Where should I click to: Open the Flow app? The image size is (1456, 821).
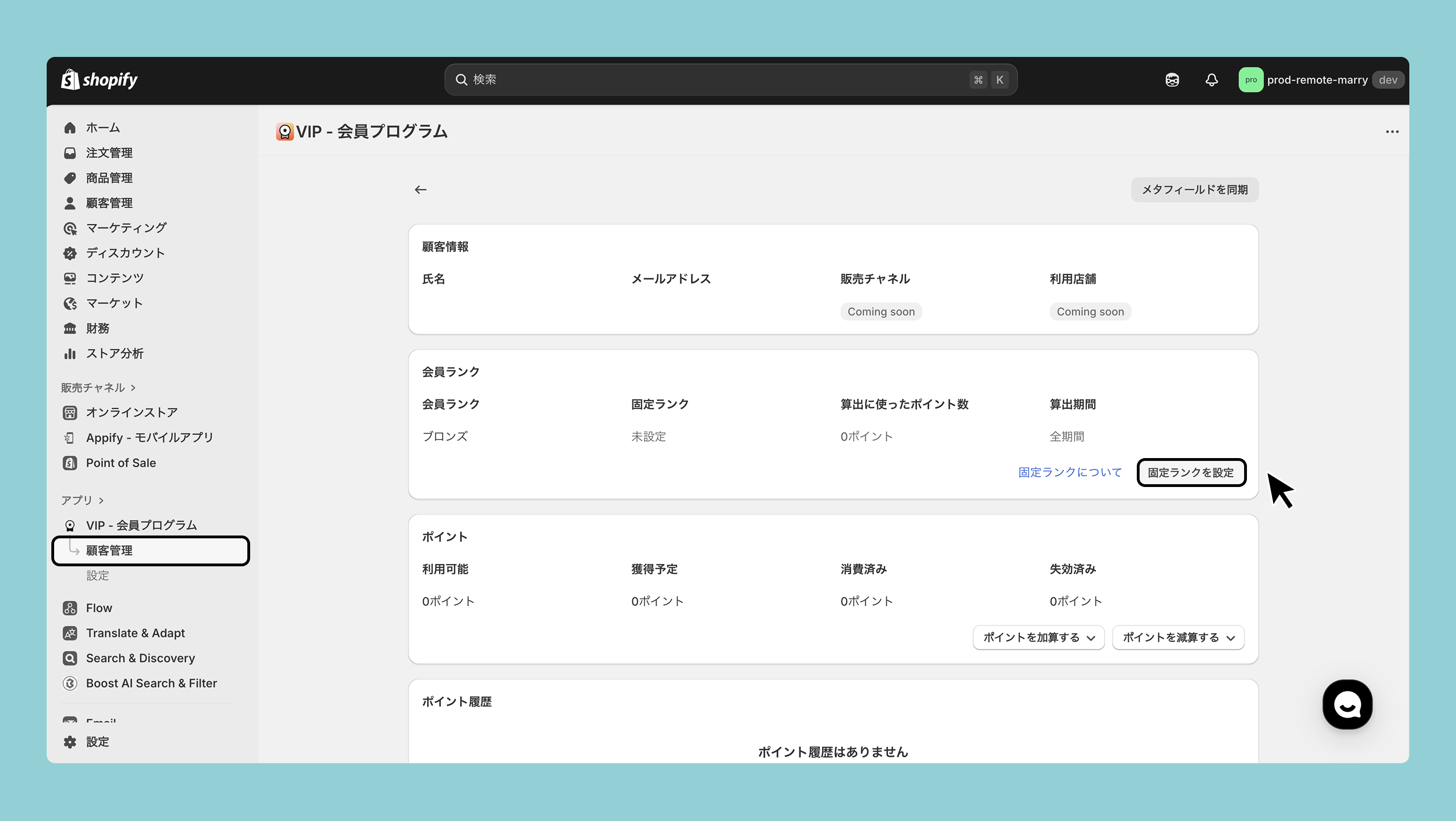point(99,608)
